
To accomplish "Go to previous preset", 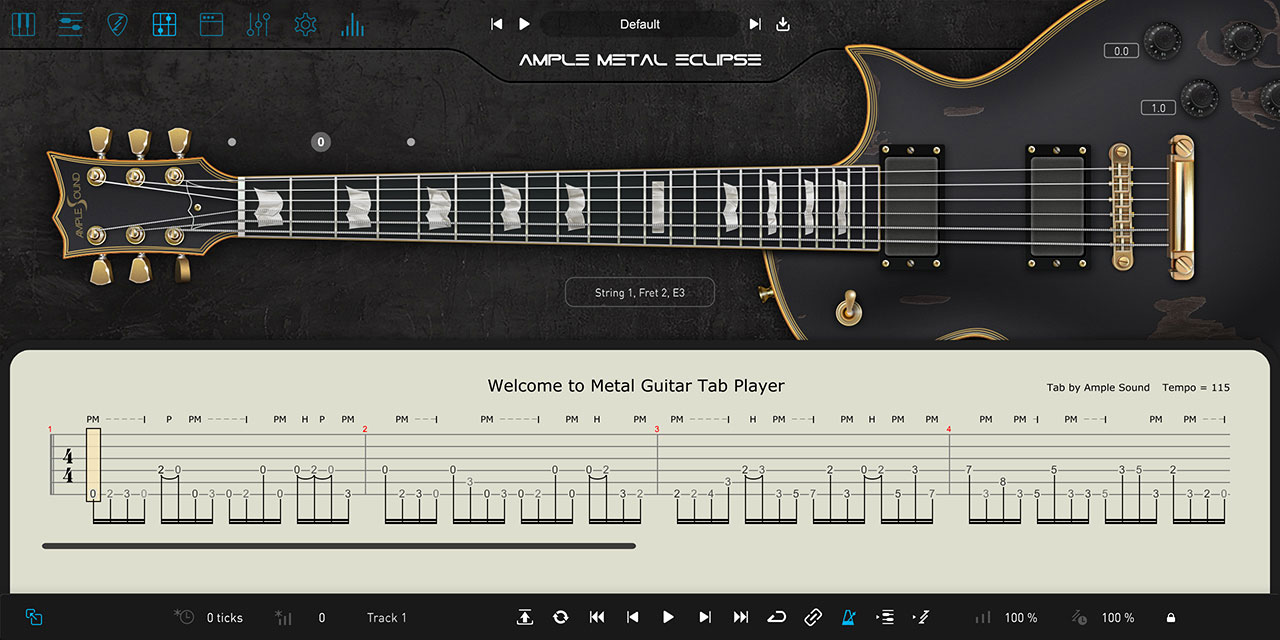I will [497, 24].
